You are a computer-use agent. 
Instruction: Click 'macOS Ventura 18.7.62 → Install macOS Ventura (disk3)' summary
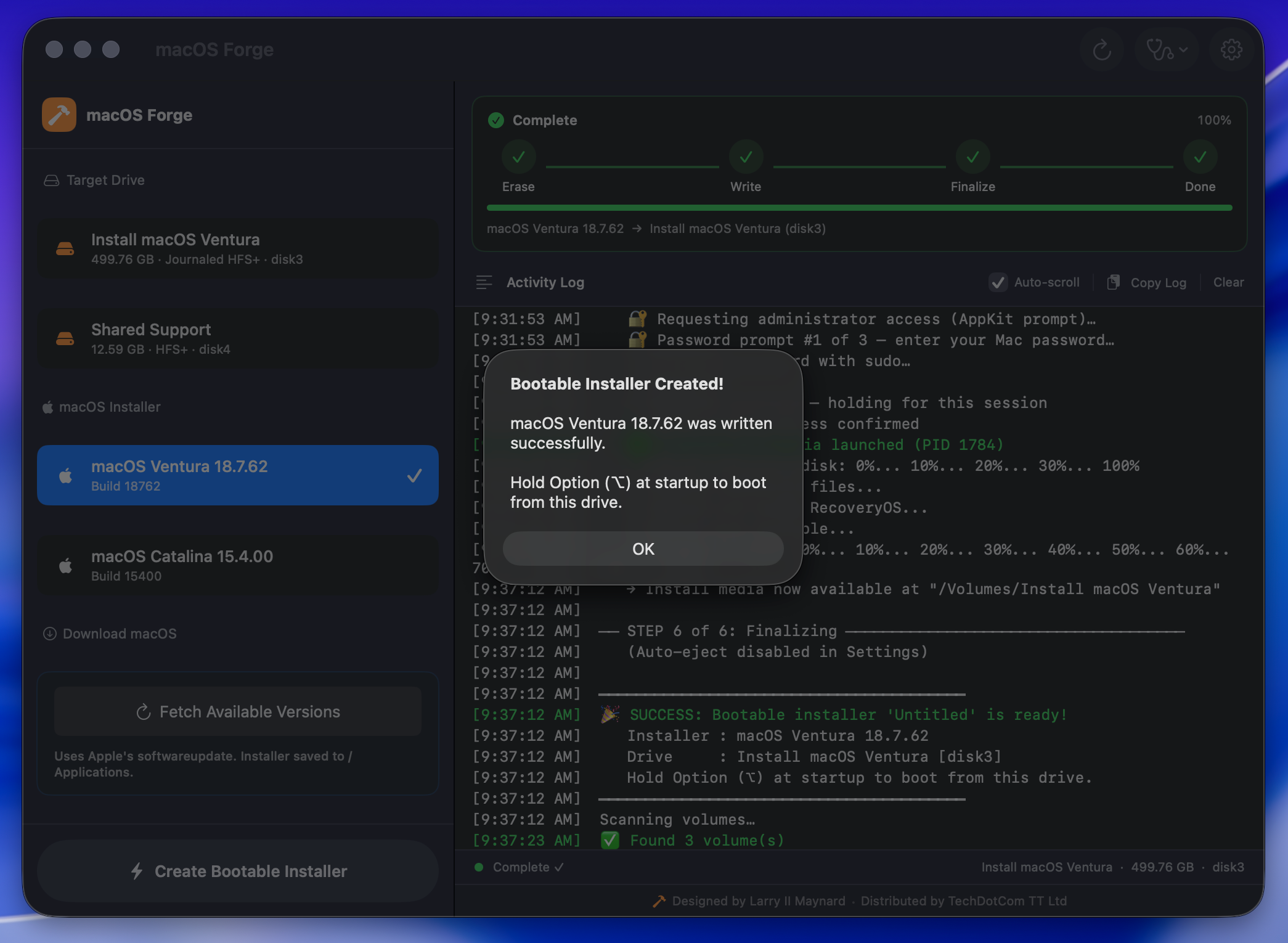656,229
